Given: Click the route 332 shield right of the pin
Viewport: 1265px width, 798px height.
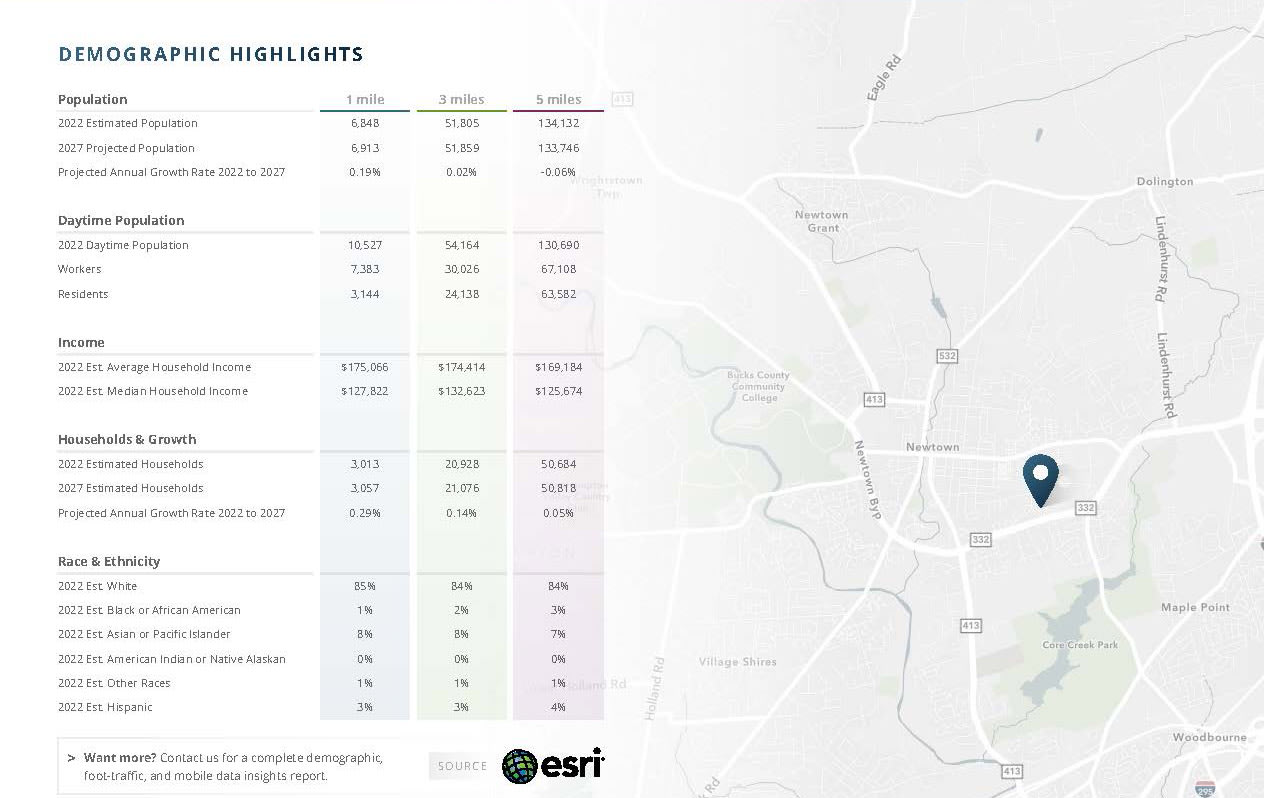Looking at the screenshot, I should tap(1086, 508).
